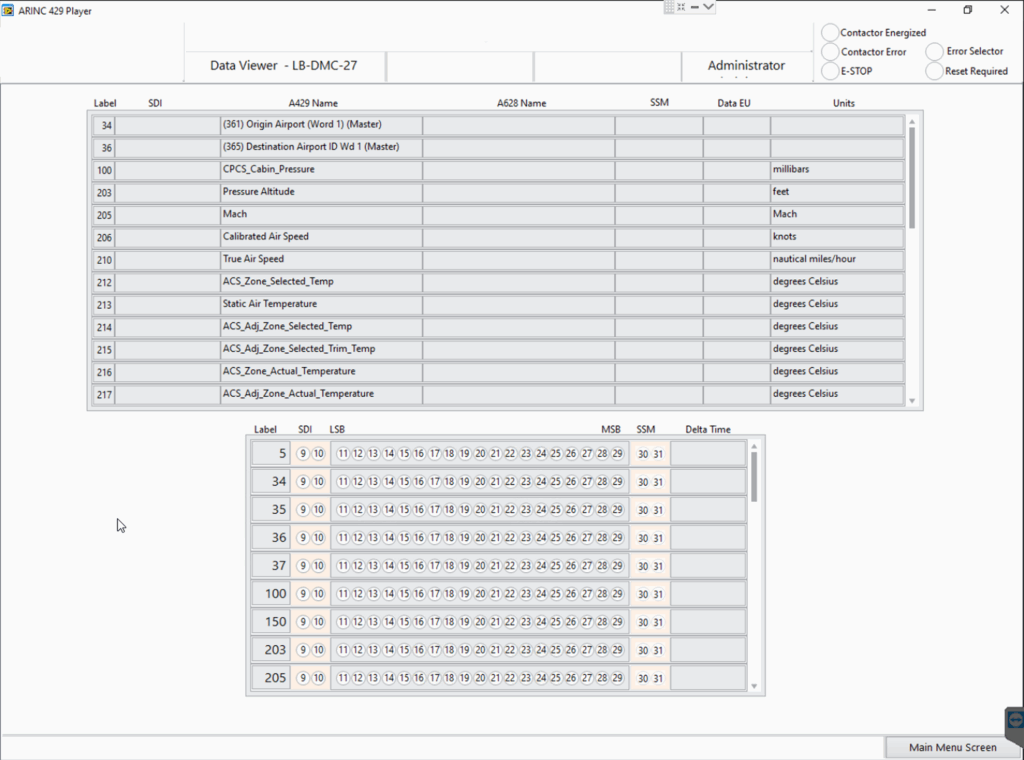This screenshot has width=1024, height=760.
Task: Click the nautical miles/hour units cell
Action: click(x=837, y=260)
